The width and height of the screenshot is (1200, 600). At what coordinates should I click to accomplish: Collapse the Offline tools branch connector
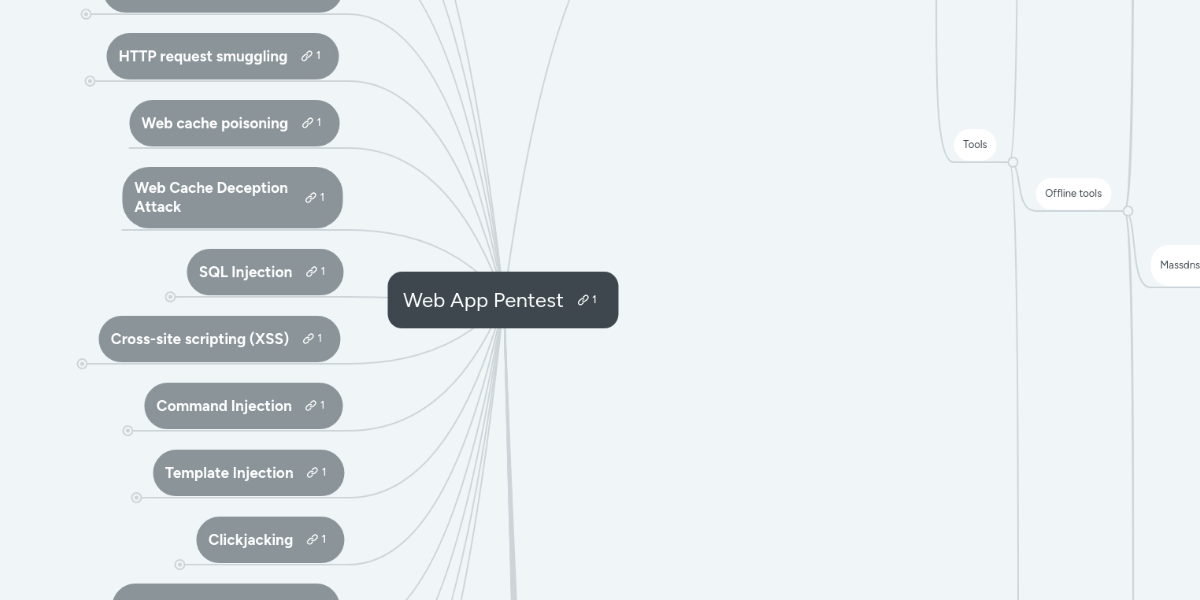point(1127,210)
